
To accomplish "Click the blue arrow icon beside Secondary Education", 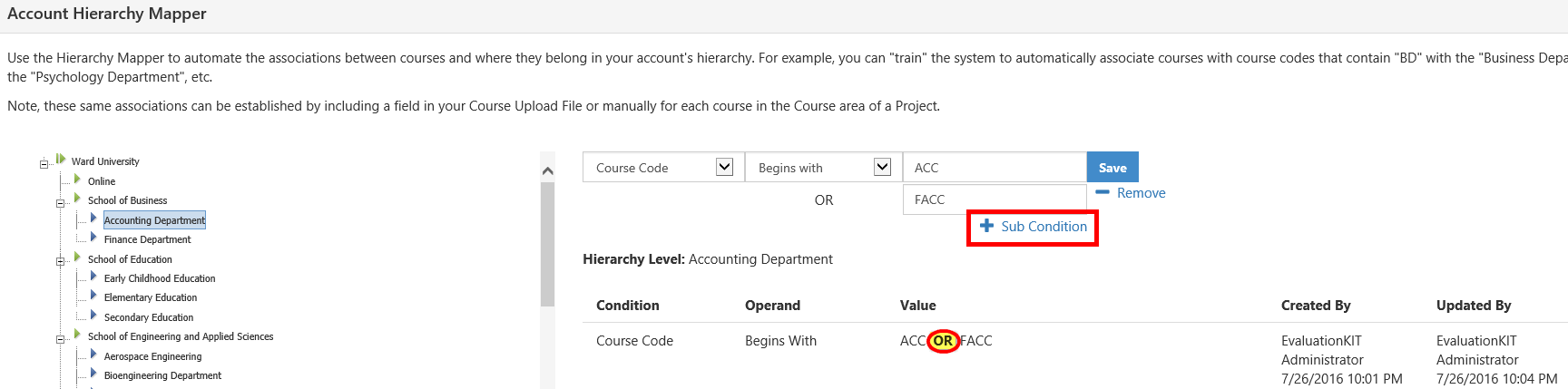I will (x=93, y=316).
